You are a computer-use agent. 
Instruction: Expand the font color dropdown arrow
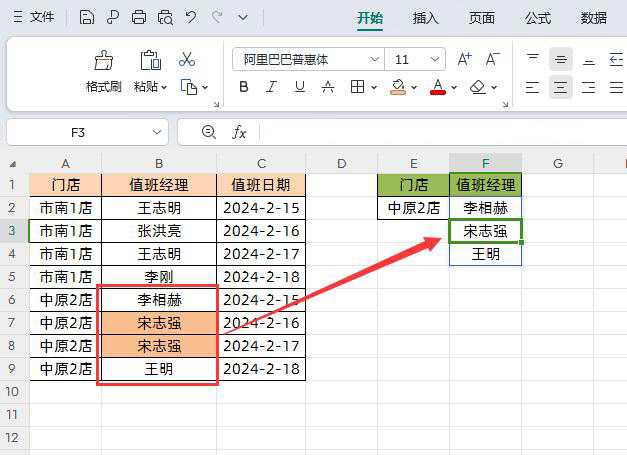[454, 87]
